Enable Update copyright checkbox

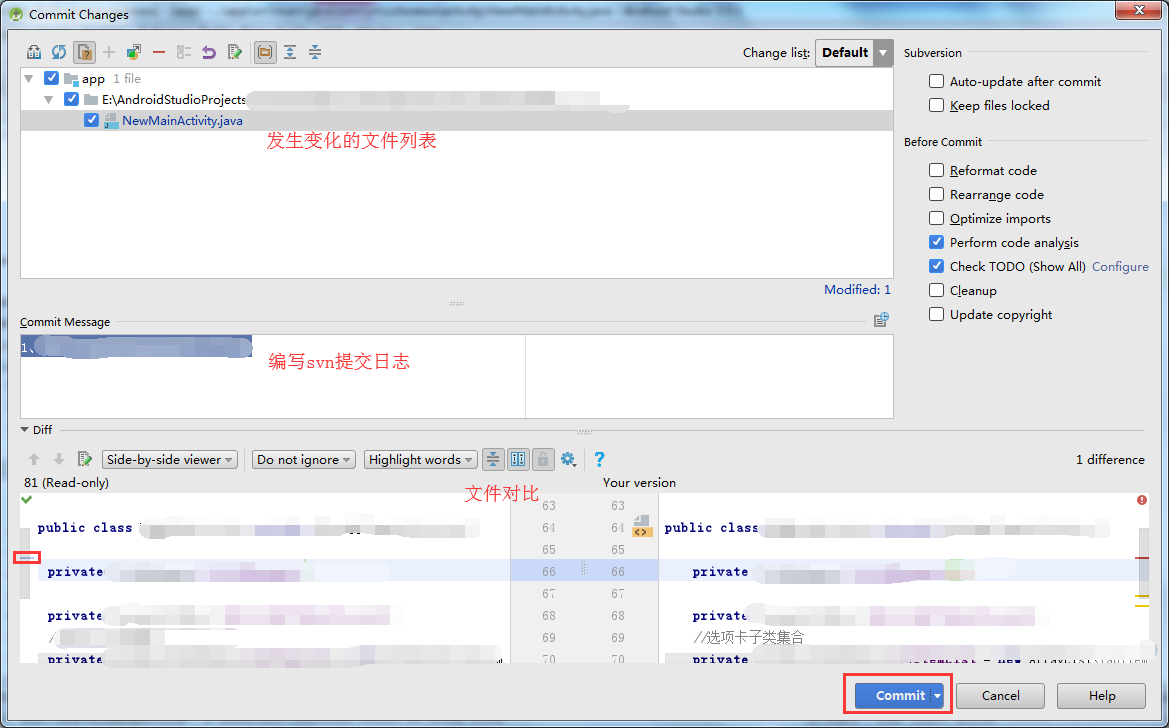[x=936, y=314]
